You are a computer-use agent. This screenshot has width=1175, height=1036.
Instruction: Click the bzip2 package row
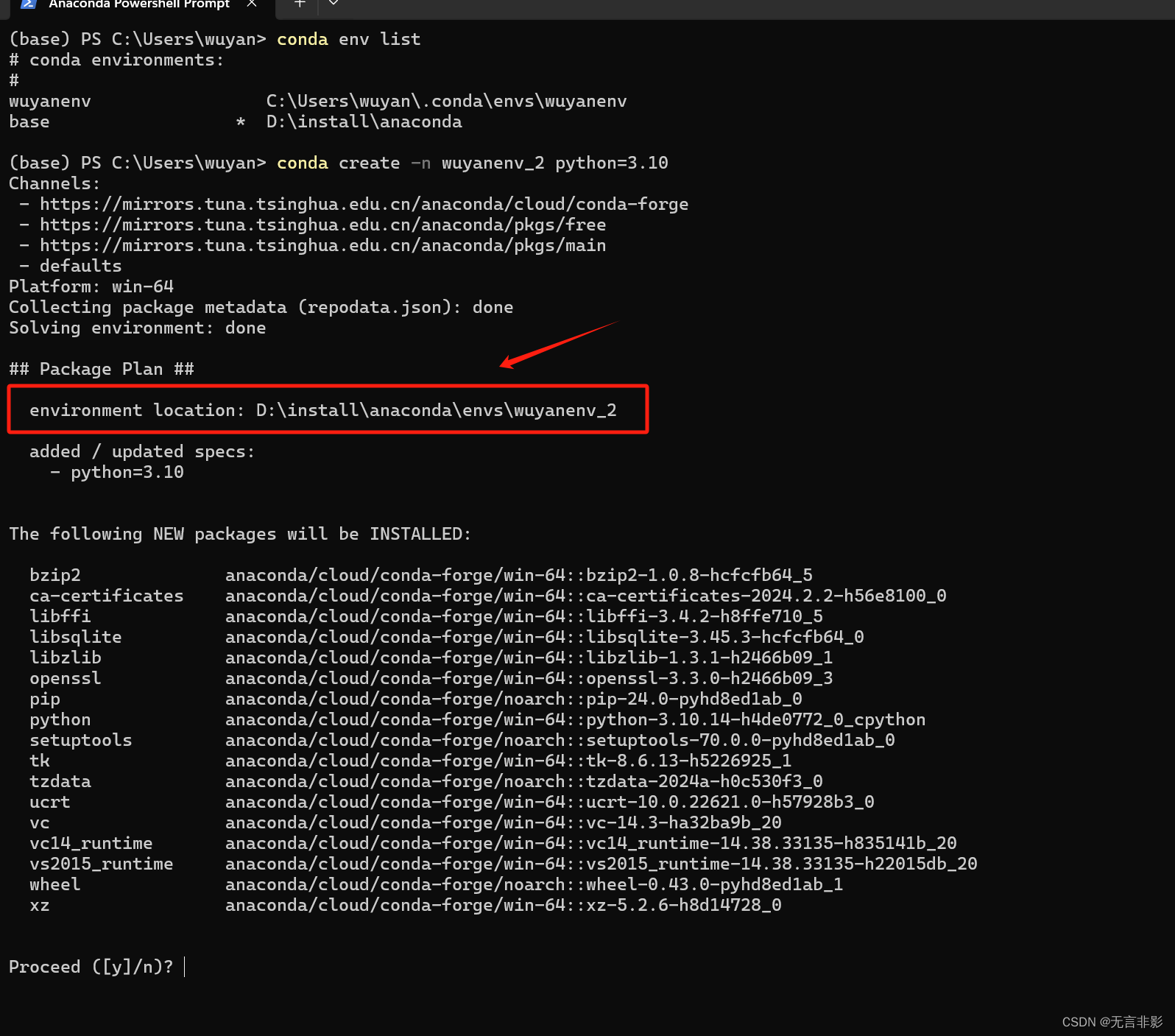(421, 575)
